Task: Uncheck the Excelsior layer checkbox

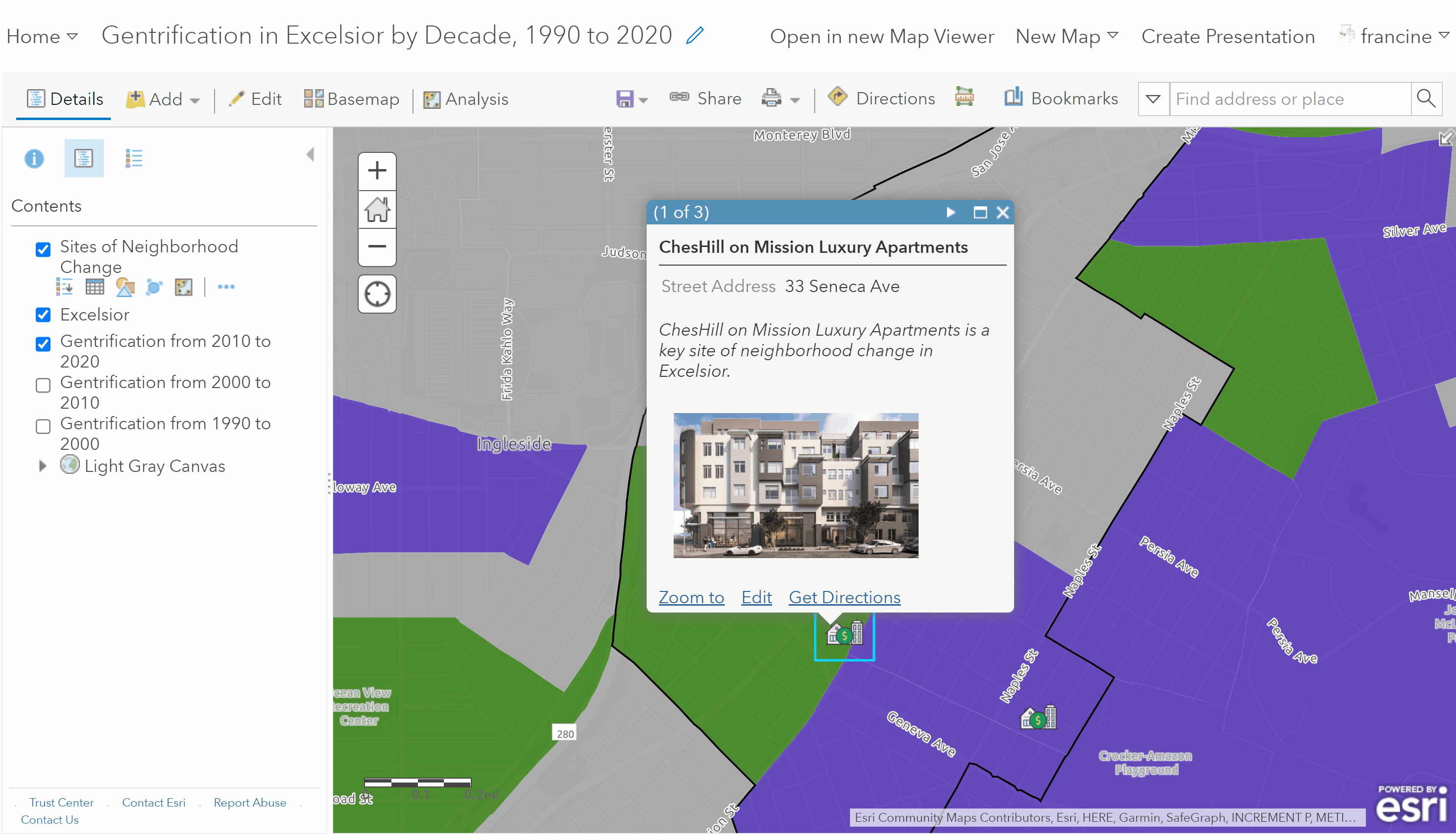Action: (43, 315)
